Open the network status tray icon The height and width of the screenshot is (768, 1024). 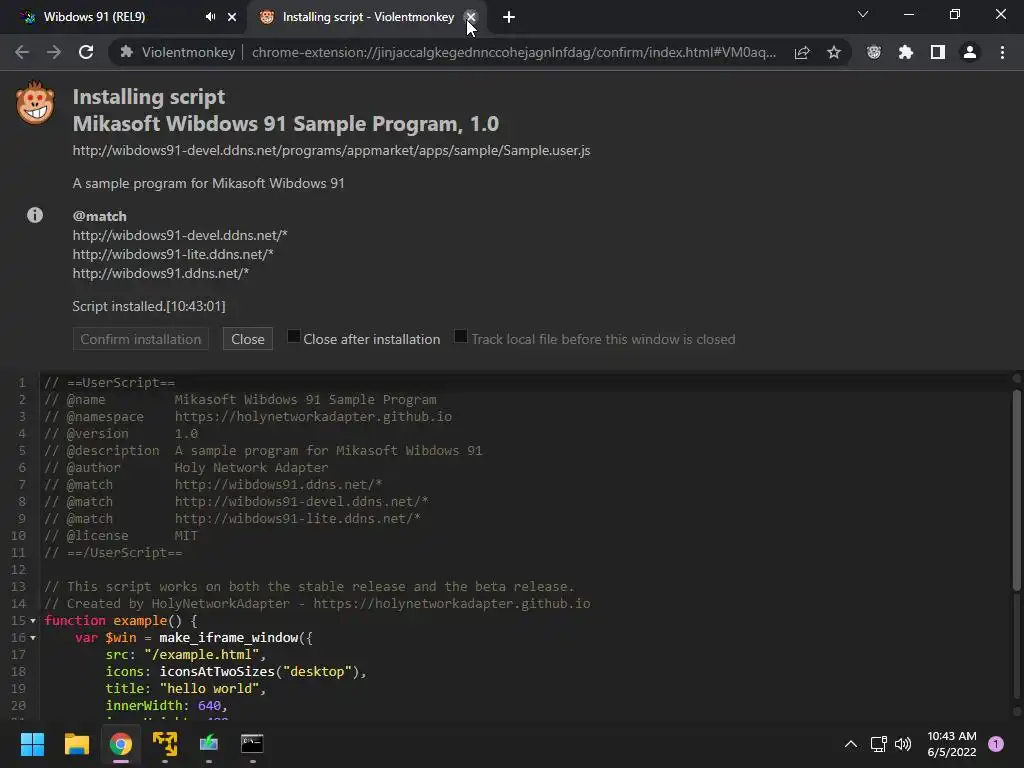point(878,744)
